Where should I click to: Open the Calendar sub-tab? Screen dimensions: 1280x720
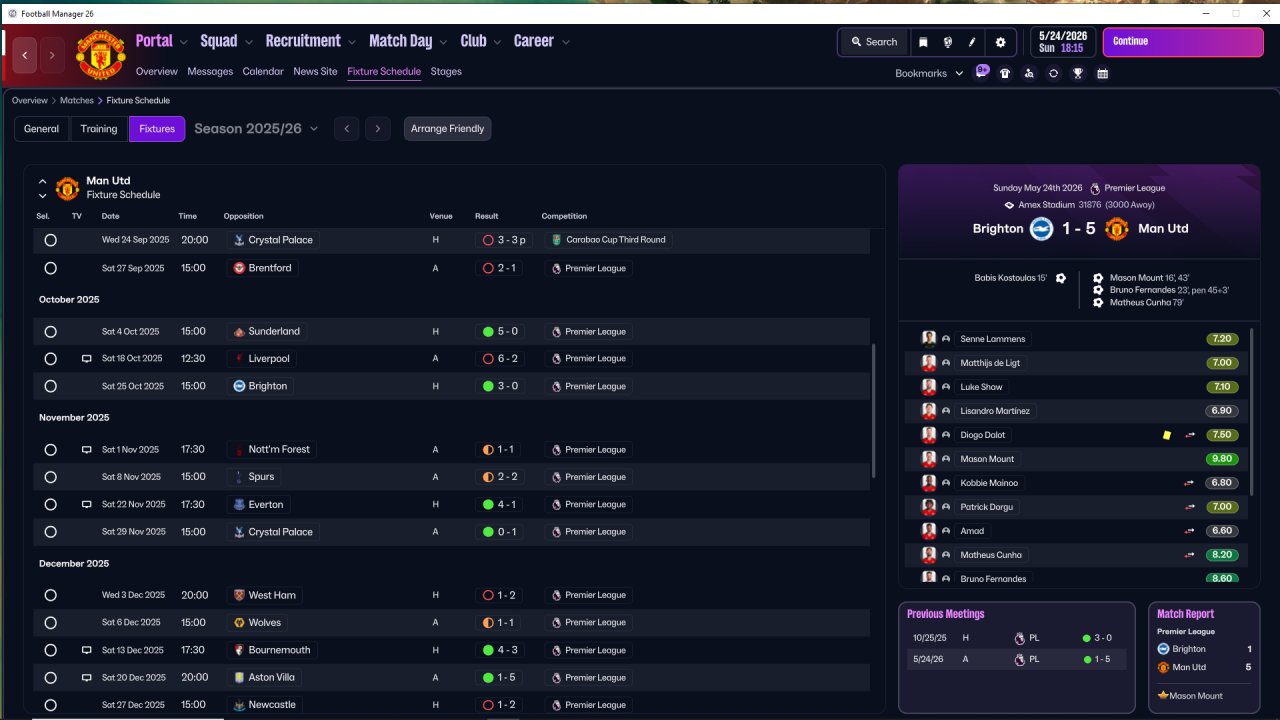tap(263, 72)
